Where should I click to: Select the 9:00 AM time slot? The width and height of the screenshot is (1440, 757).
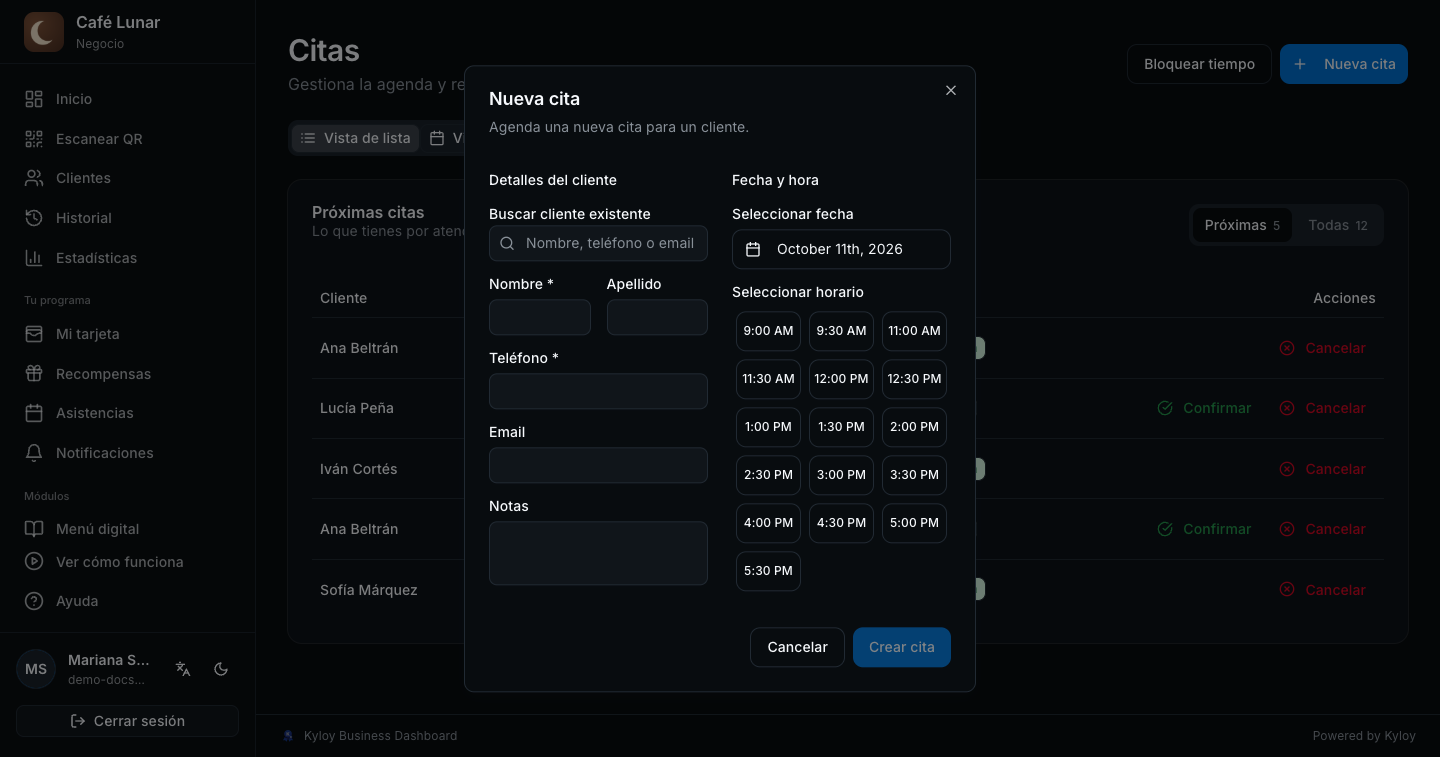(x=768, y=331)
